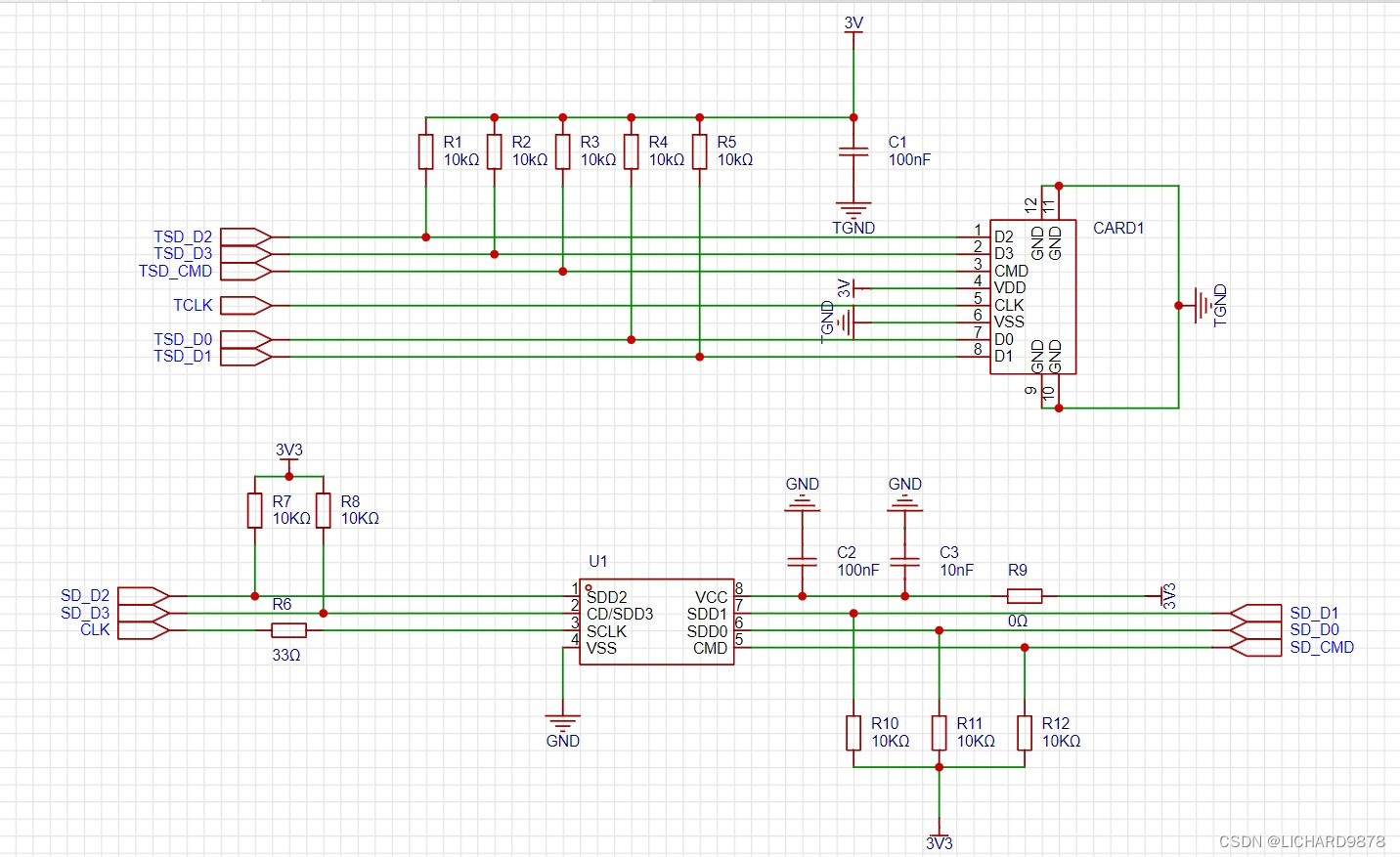1400x857 pixels.
Task: Select resistor R10 symbol
Action: (x=853, y=733)
